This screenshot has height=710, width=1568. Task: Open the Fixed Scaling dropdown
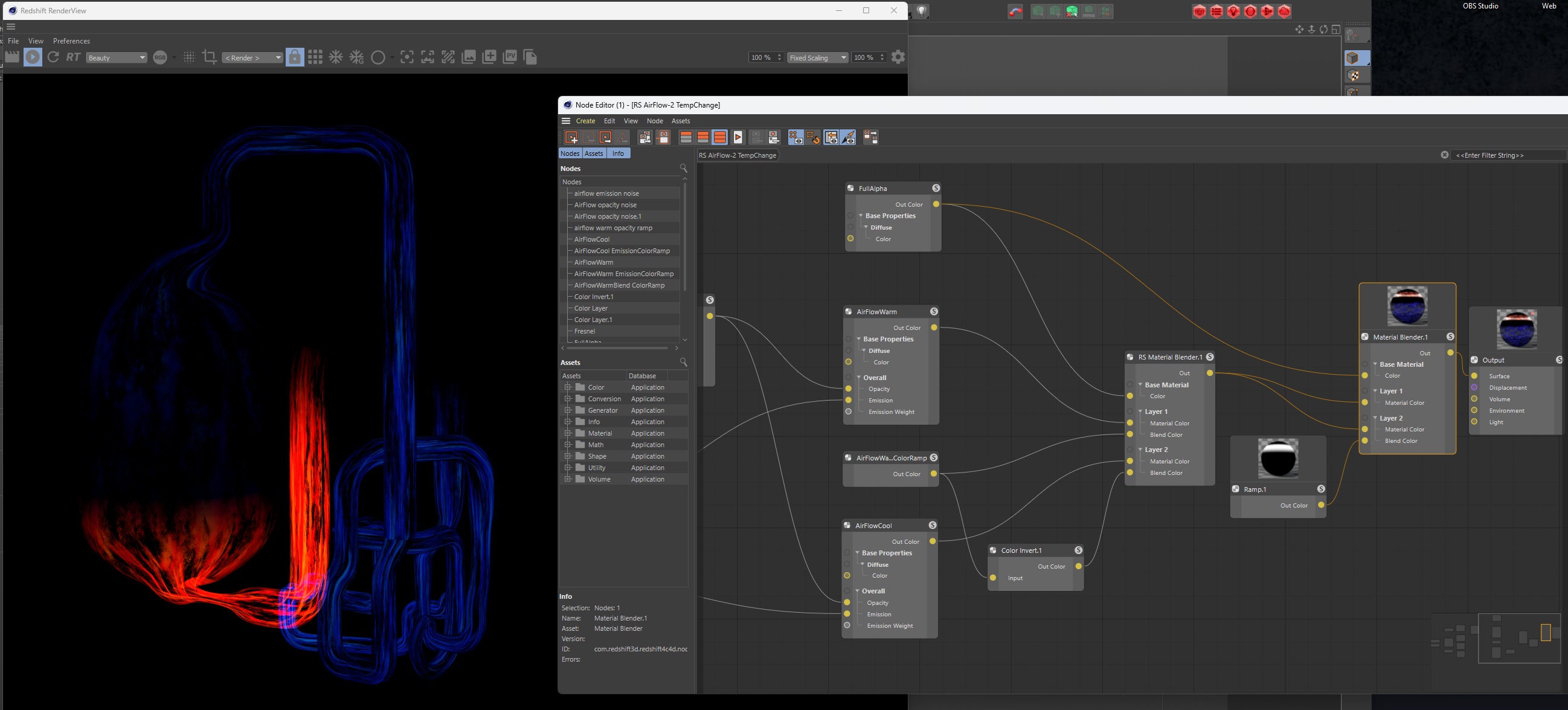click(817, 58)
